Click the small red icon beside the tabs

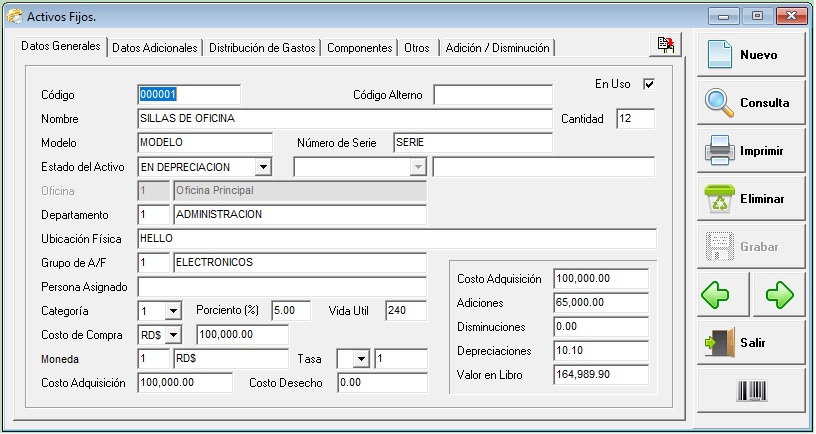(665, 45)
